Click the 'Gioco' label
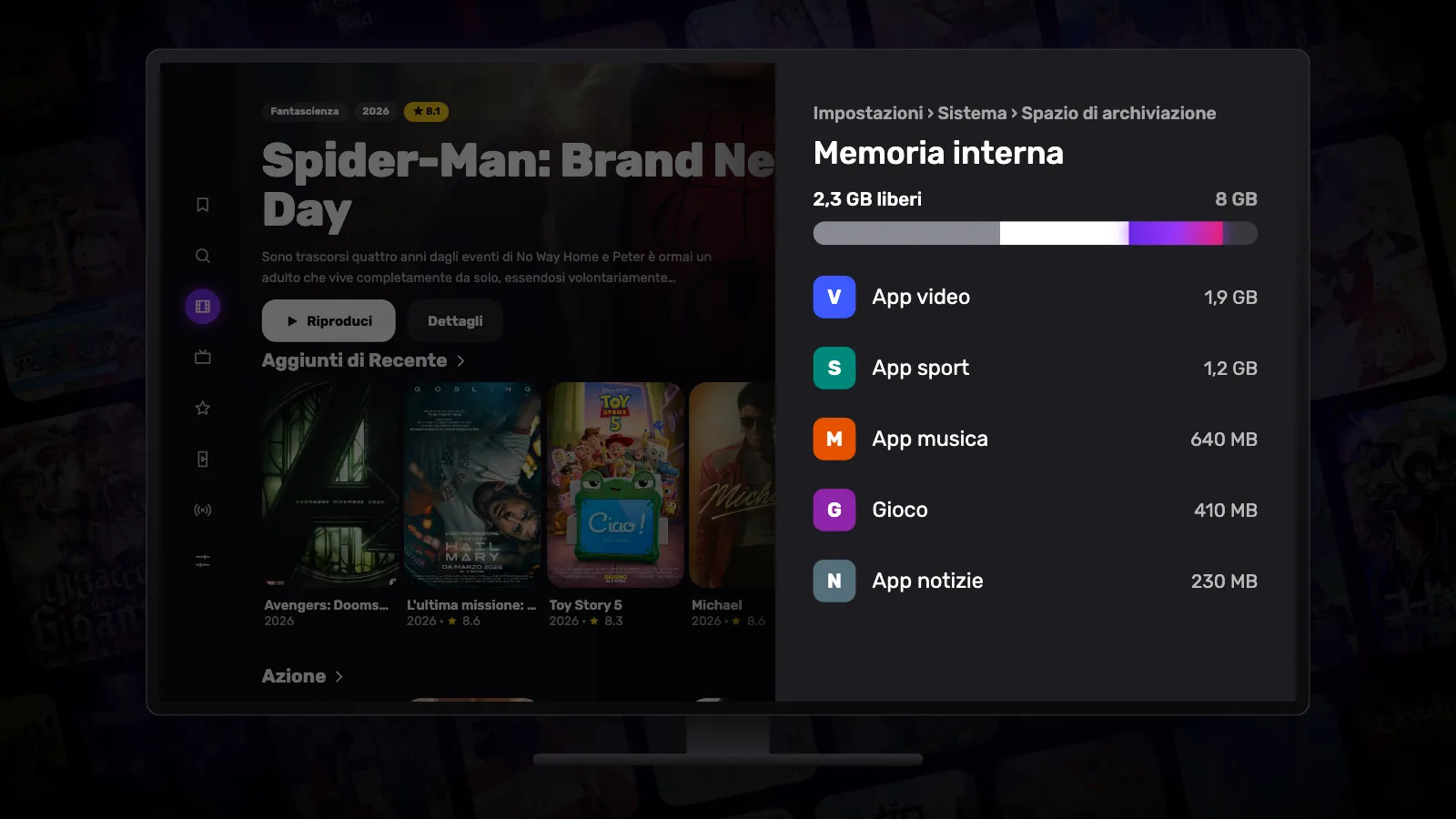Image resolution: width=1456 pixels, height=819 pixels. pos(900,510)
